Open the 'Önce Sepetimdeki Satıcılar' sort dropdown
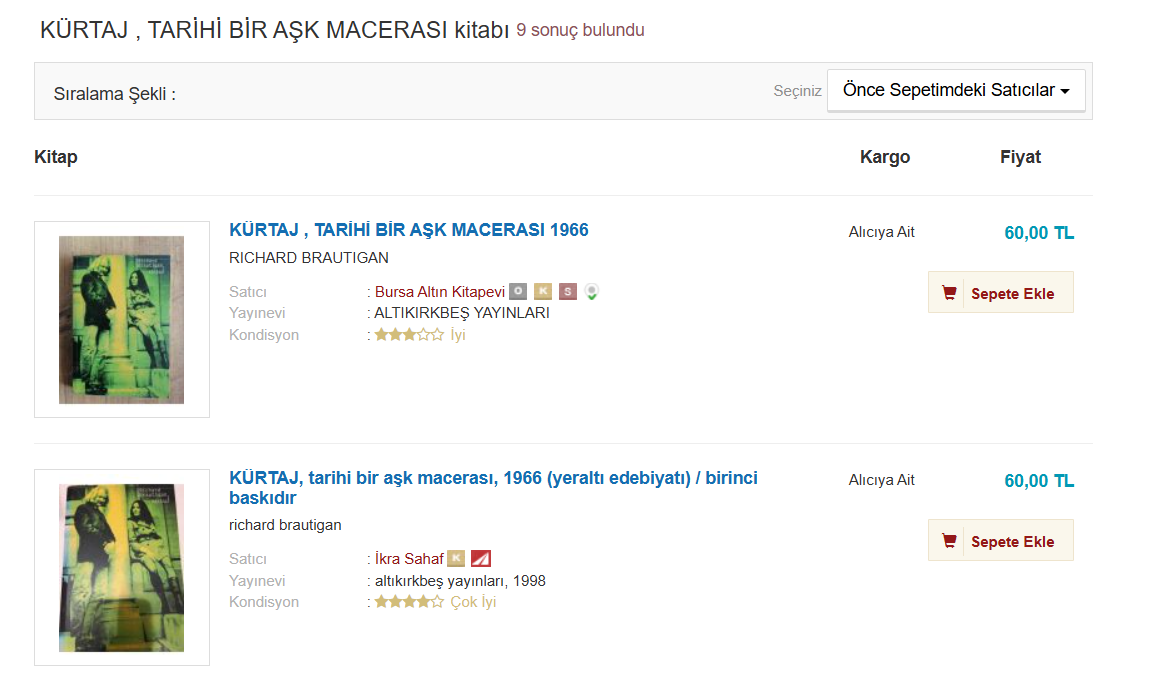 pyautogui.click(x=955, y=90)
